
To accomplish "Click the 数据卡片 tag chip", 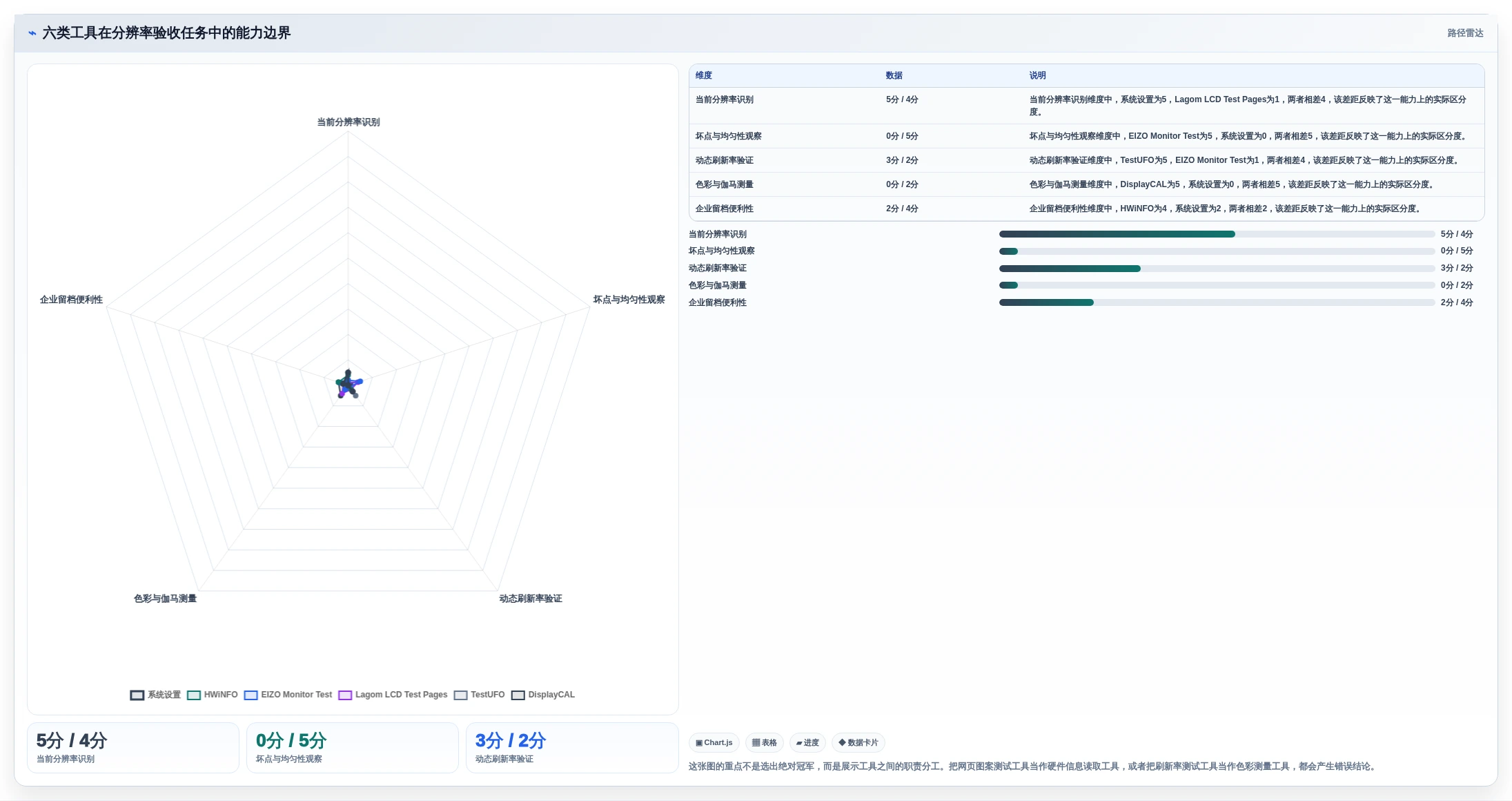I will (858, 743).
